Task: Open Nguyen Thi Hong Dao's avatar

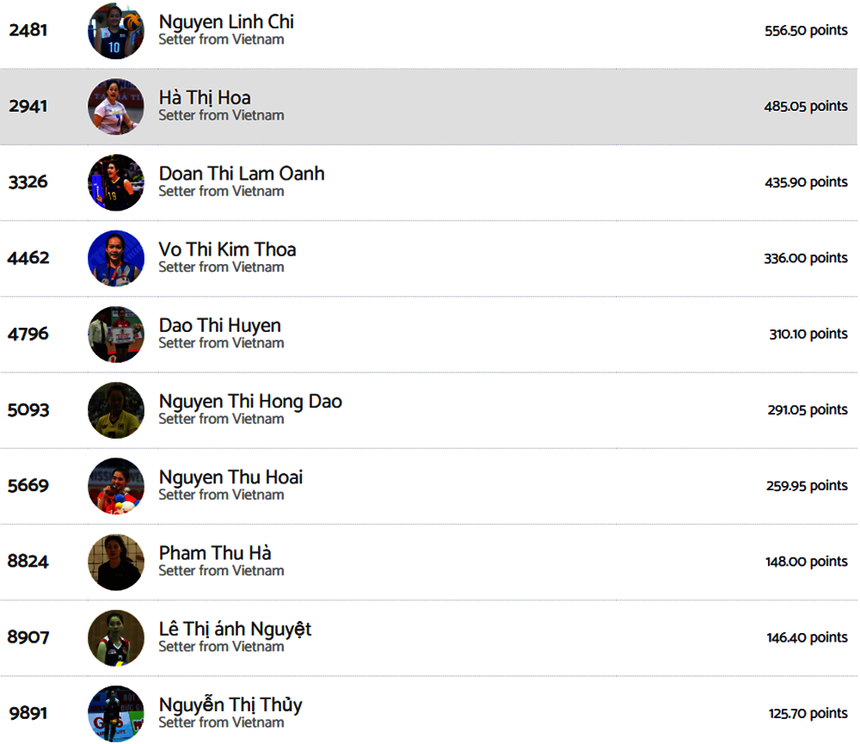Action: (x=116, y=410)
